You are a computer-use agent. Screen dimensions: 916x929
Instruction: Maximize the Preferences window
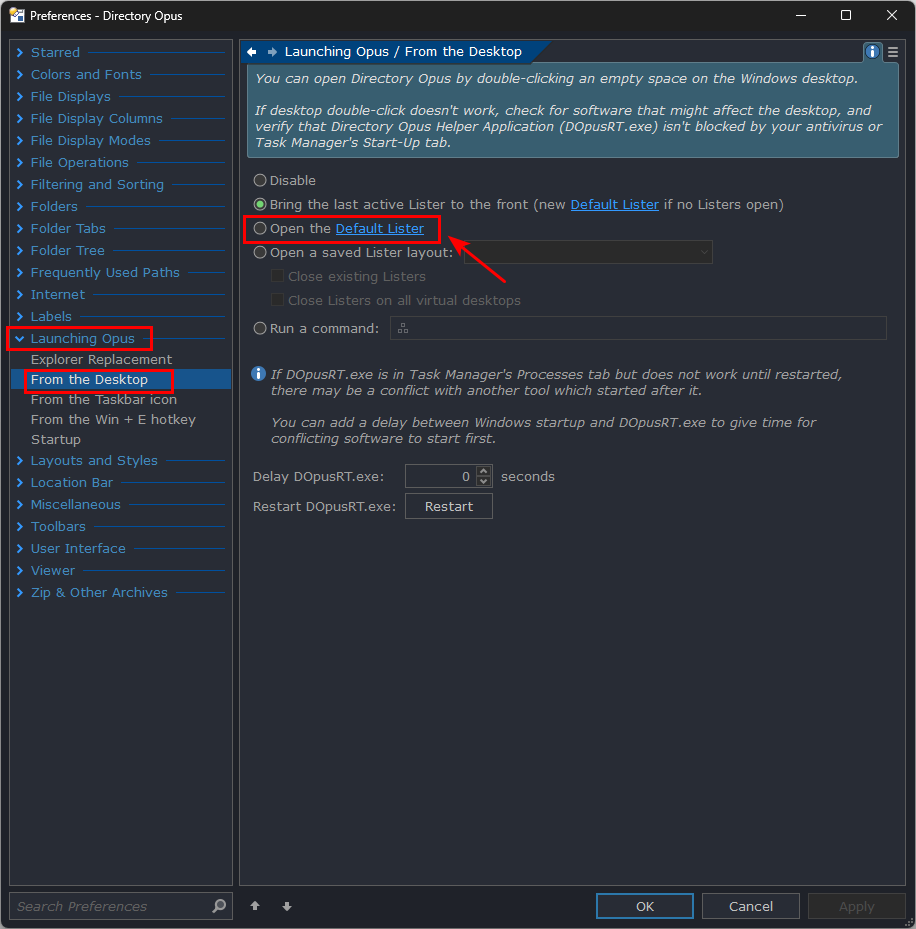pos(846,15)
